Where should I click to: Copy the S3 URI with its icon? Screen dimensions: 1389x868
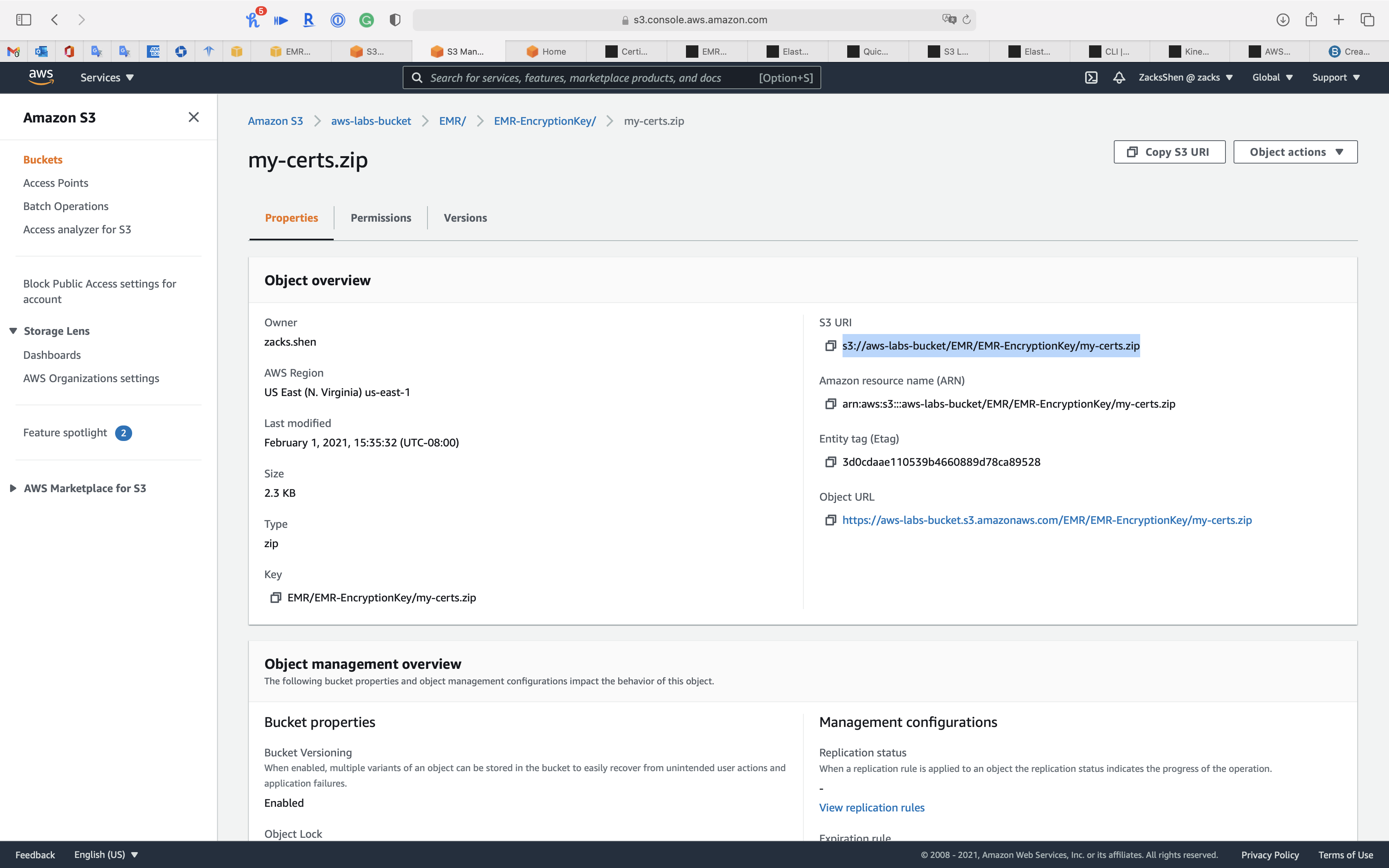(830, 346)
